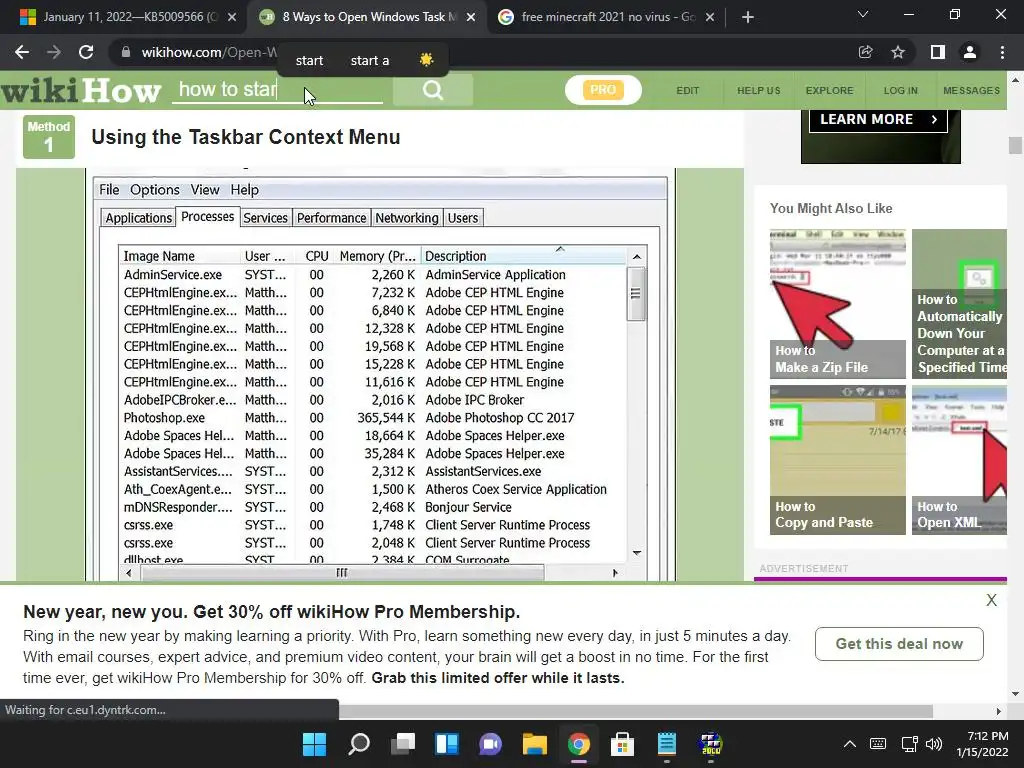Viewport: 1024px width, 768px height.
Task: Open the Chat app on taskbar
Action: (491, 744)
